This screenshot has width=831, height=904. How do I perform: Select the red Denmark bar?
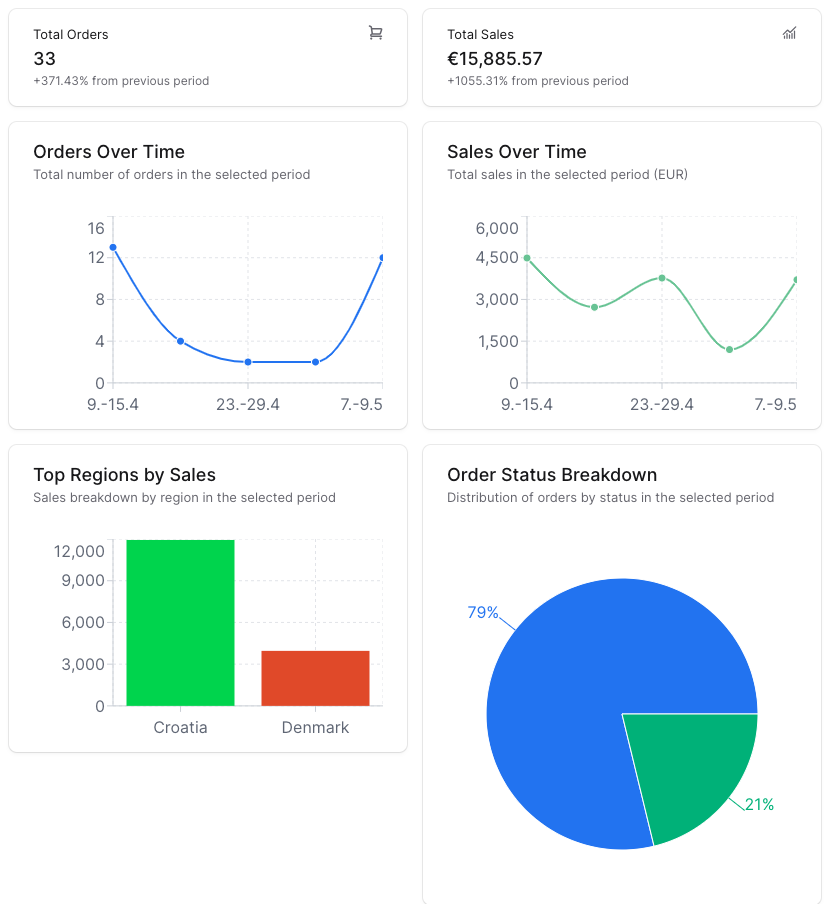click(315, 678)
